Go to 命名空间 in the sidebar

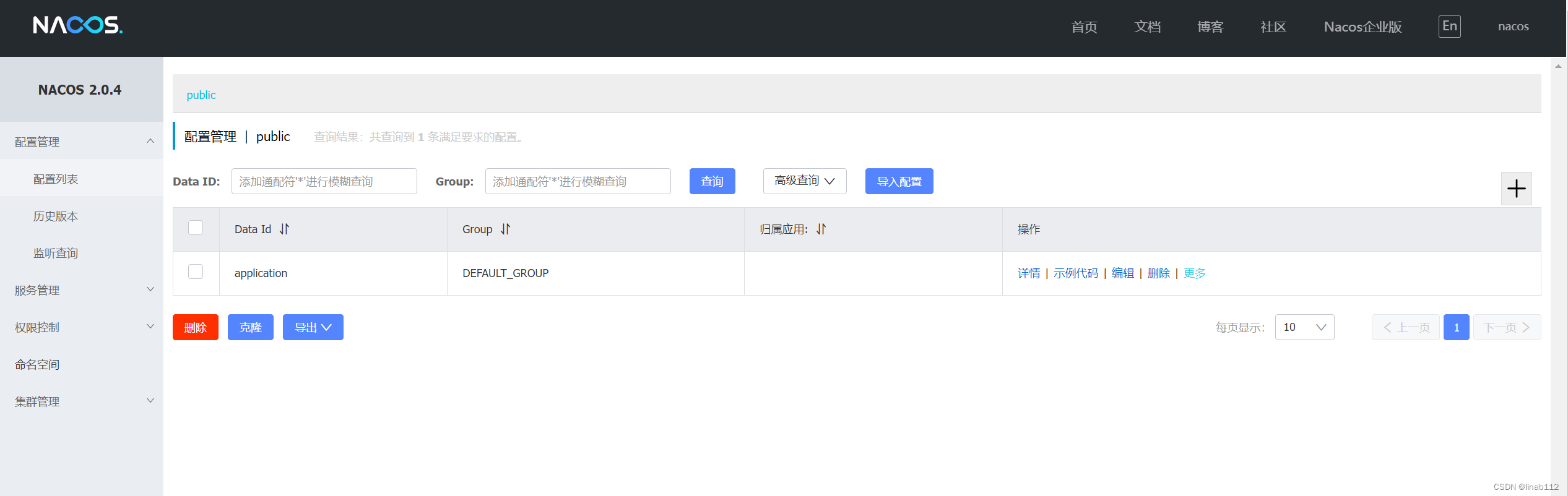(x=82, y=364)
